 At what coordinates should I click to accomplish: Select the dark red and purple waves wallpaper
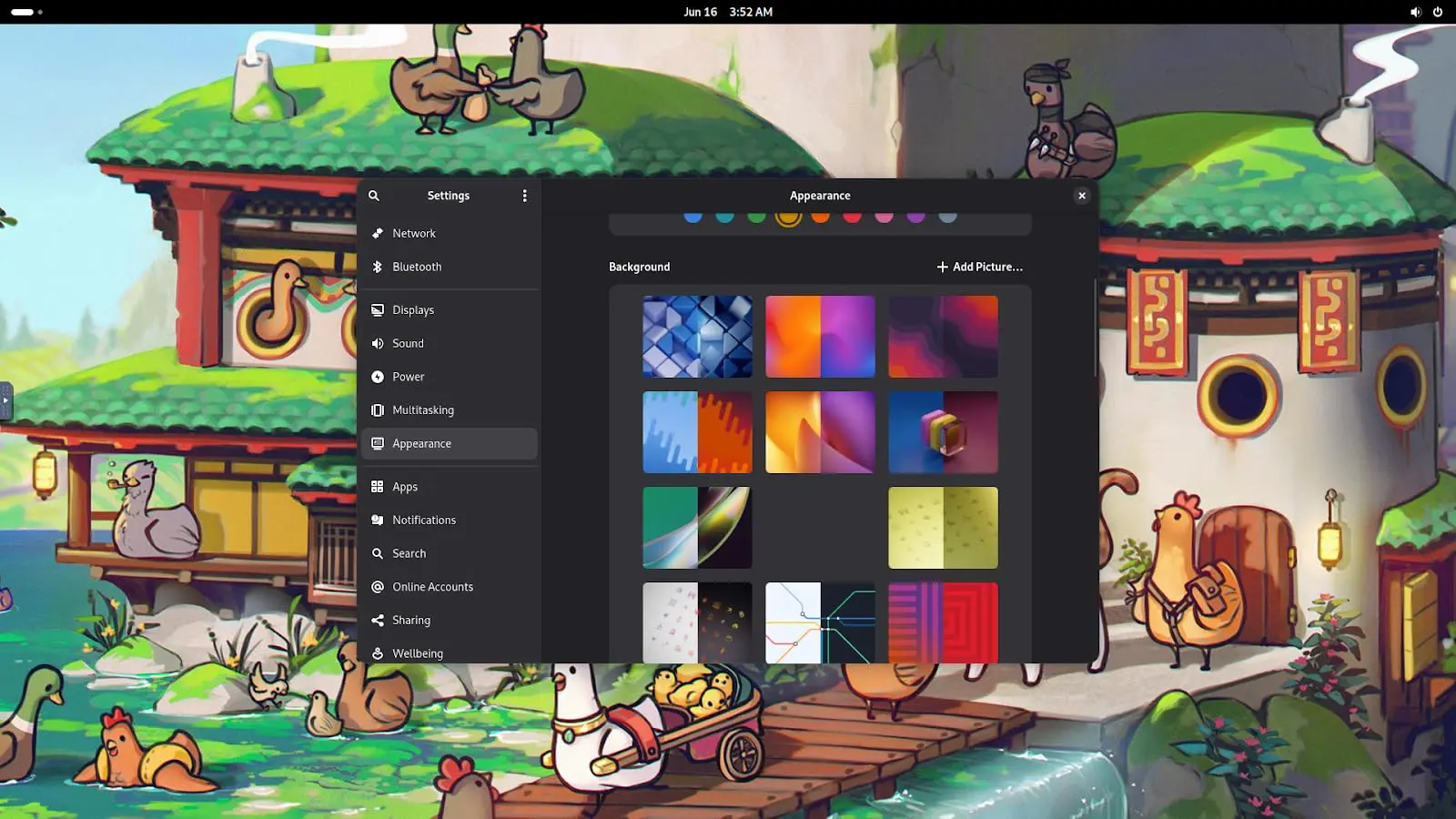coord(944,337)
